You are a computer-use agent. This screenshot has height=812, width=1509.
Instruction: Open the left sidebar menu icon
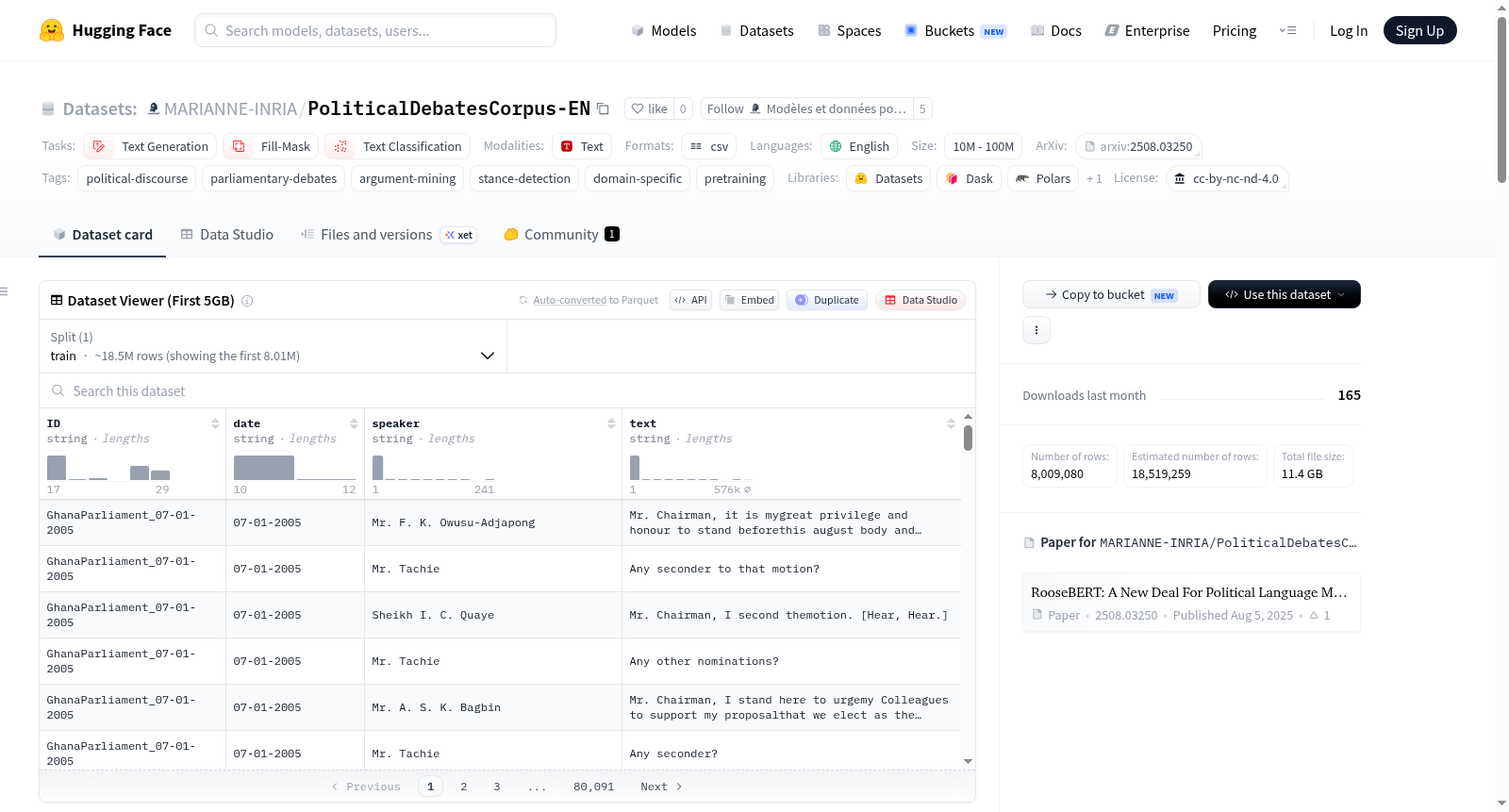(5, 291)
